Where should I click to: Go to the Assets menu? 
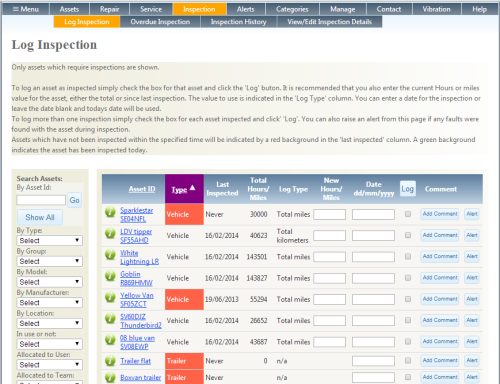coord(69,9)
